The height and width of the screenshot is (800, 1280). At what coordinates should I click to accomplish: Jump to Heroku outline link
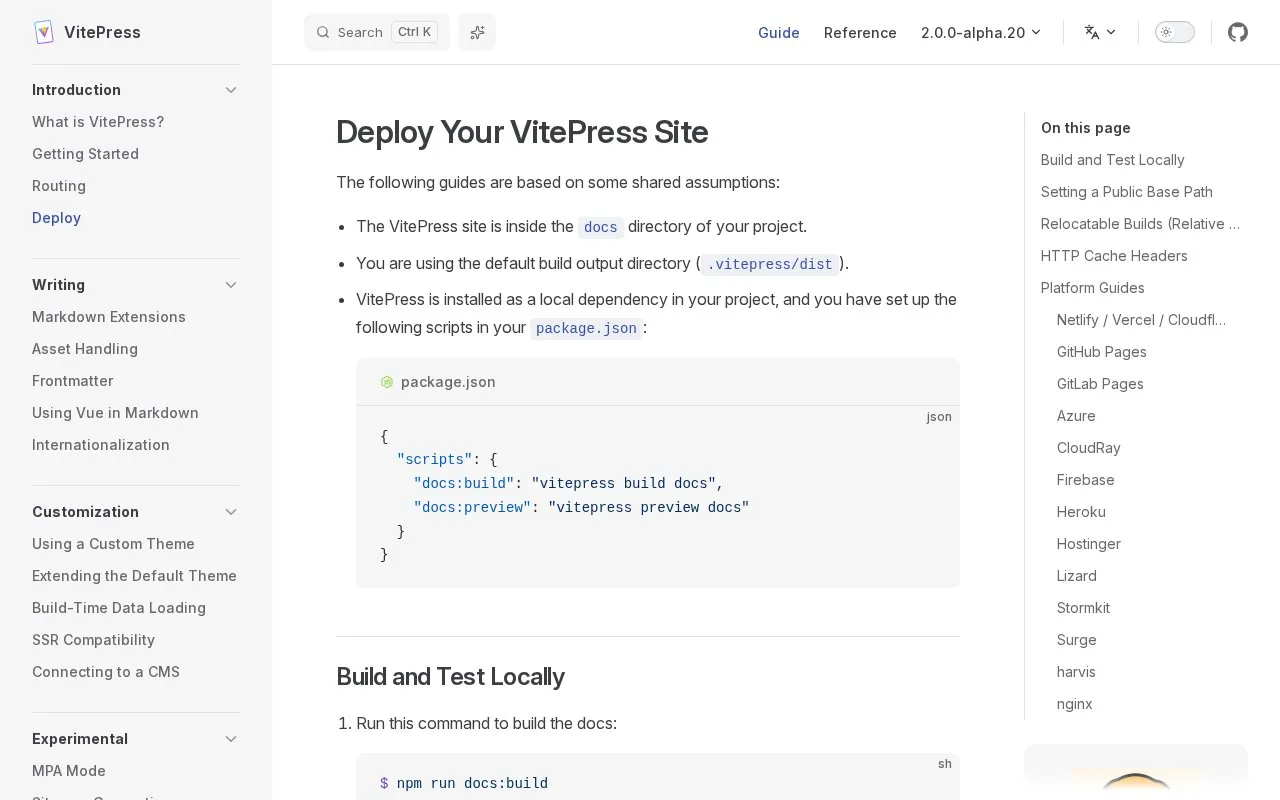[x=1081, y=512]
